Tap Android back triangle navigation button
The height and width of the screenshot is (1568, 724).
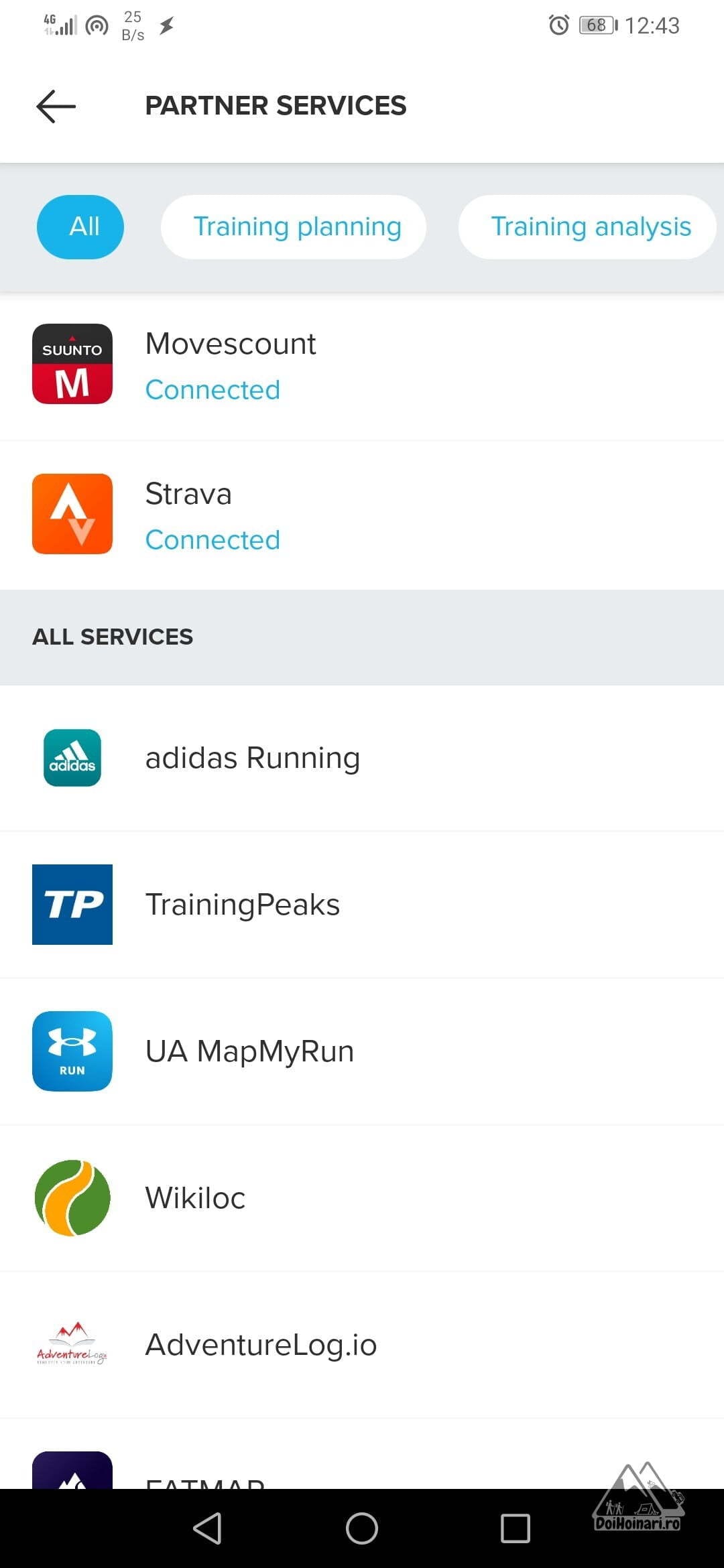[x=208, y=1528]
